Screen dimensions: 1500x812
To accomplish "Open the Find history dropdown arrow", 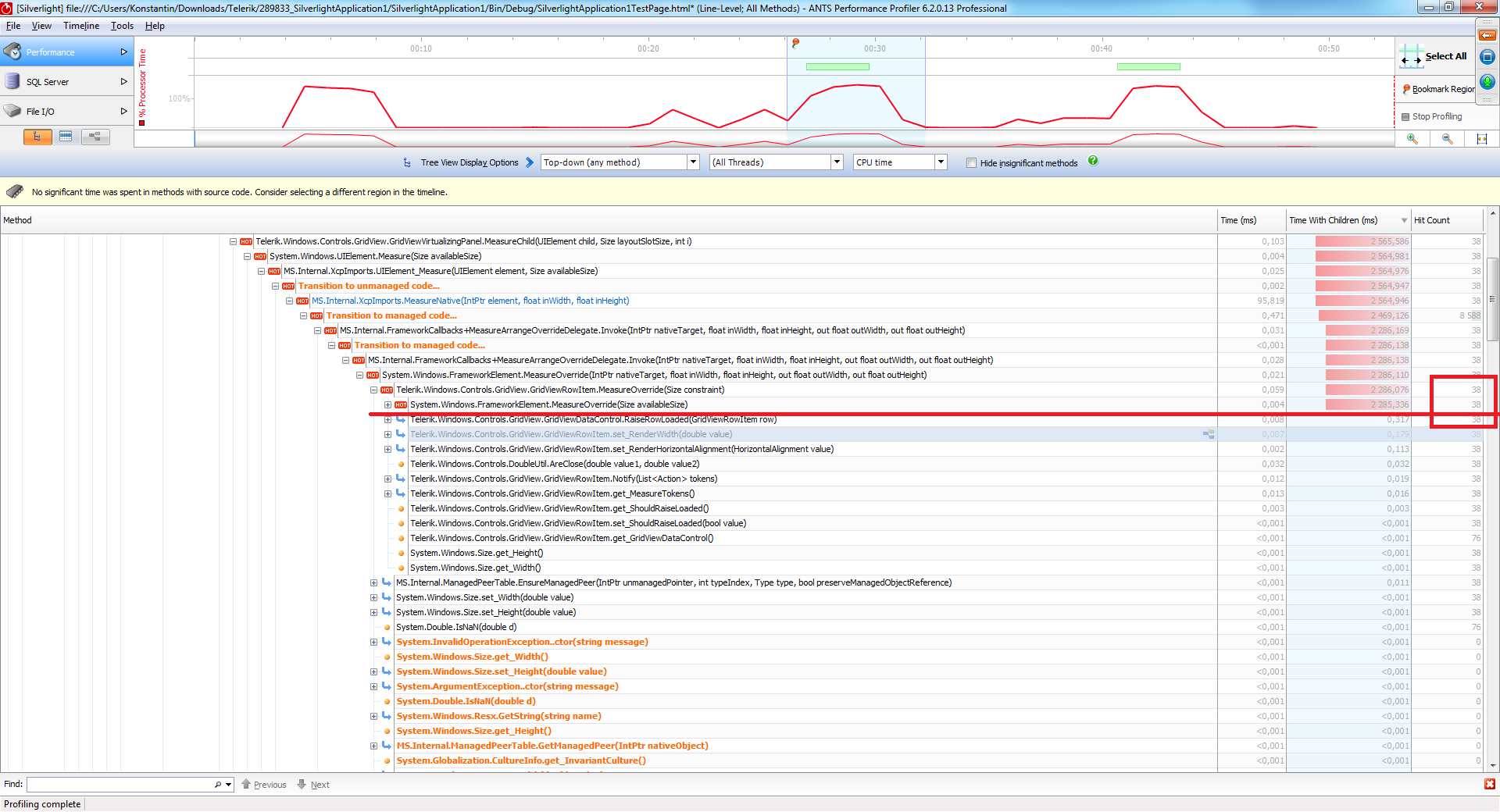I will coord(229,785).
